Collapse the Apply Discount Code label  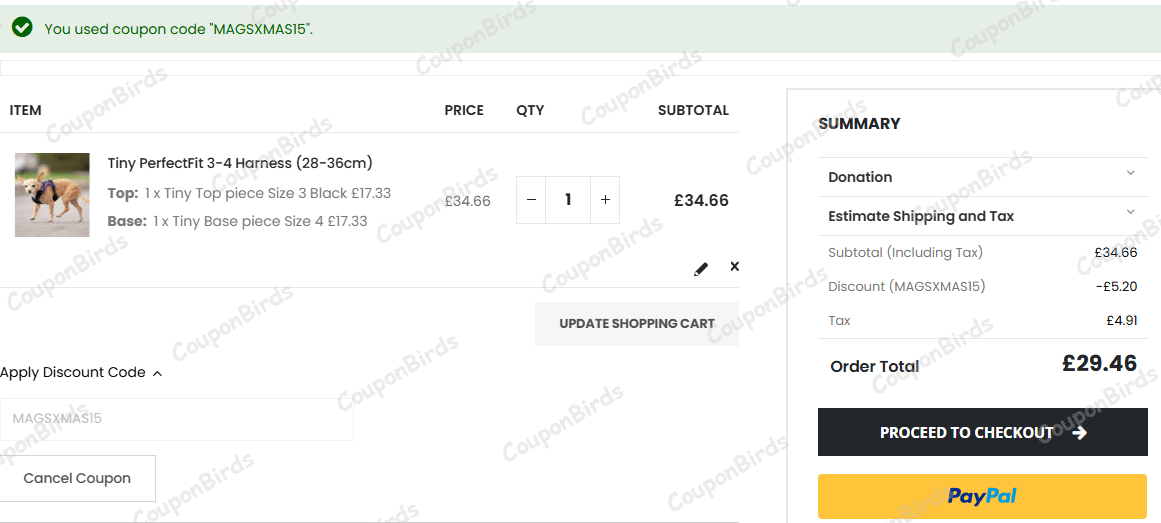73,372
